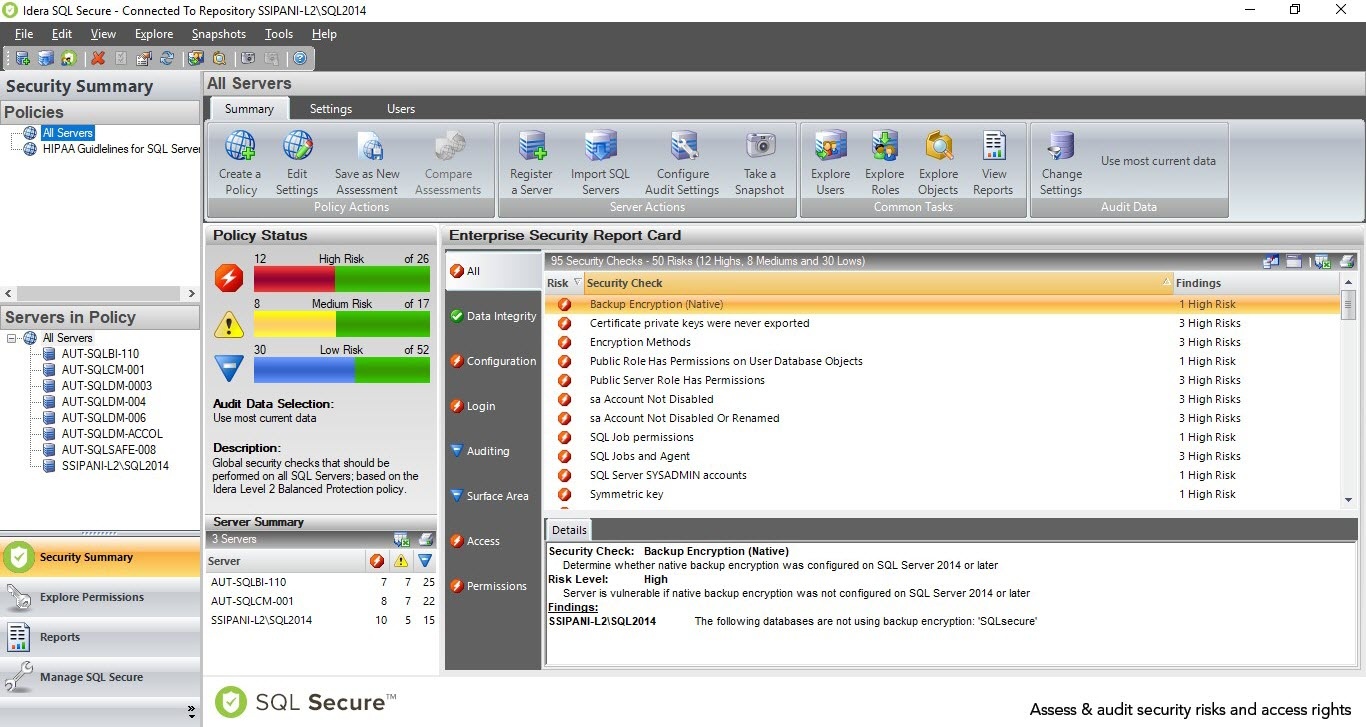1366x727 pixels.
Task: Export report card to Excel icon
Action: (x=1322, y=261)
